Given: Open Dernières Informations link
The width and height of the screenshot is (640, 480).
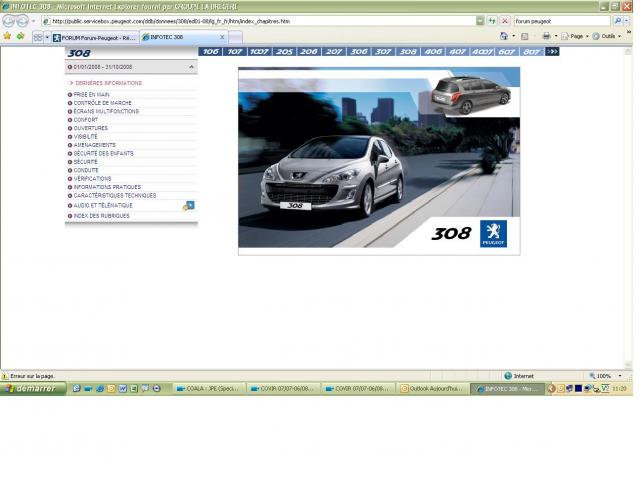Looking at the screenshot, I should tap(109, 83).
